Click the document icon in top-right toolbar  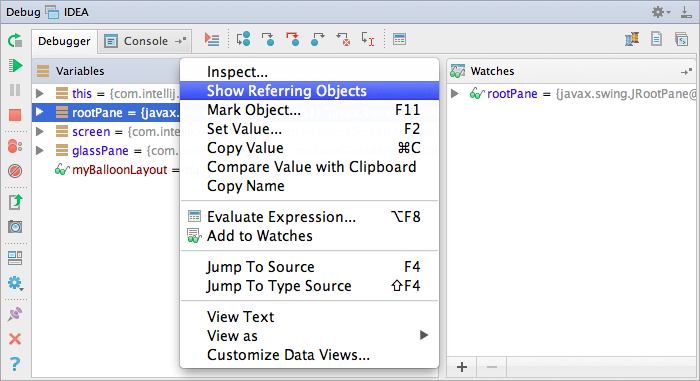pos(656,39)
